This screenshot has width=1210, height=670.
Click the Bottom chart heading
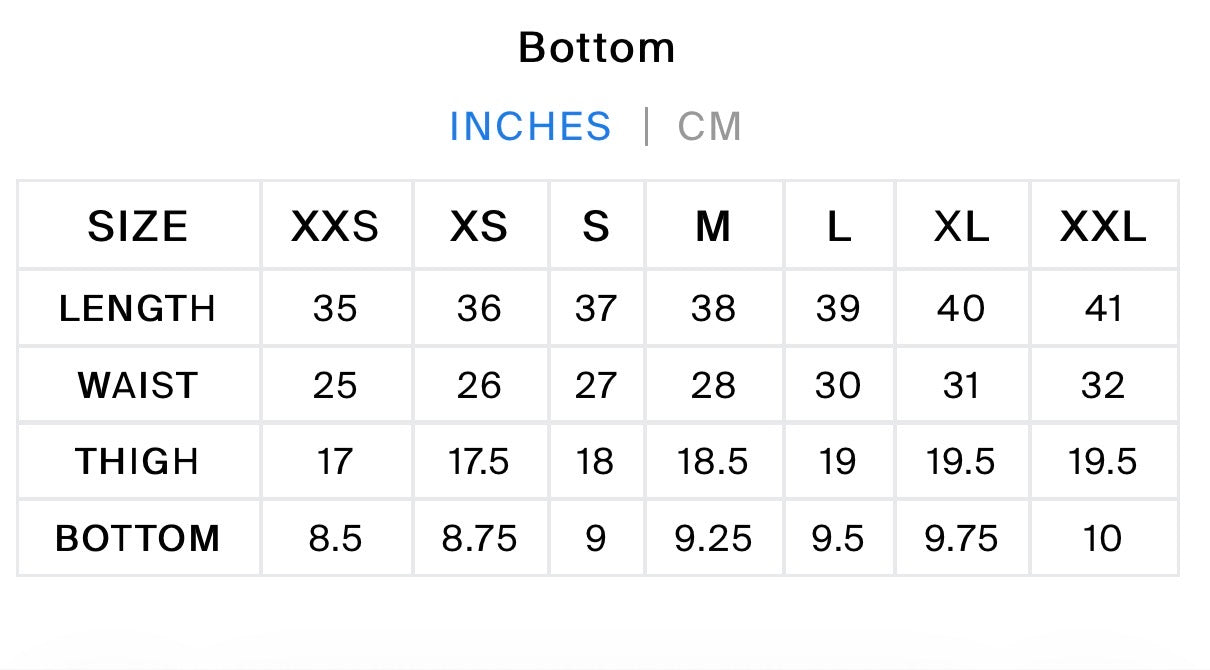tap(597, 48)
